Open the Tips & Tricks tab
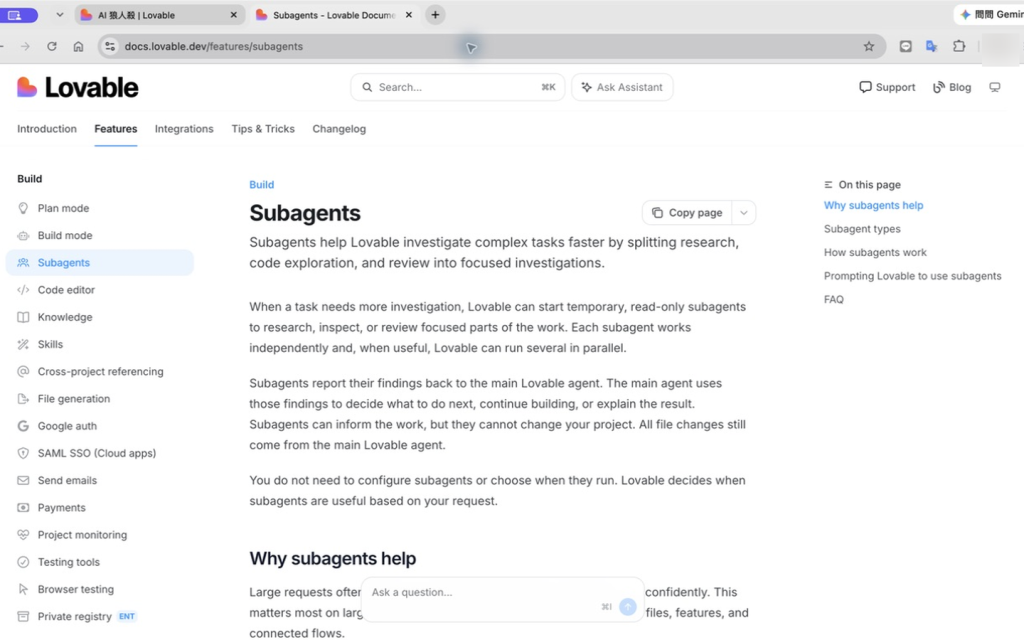 pos(263,129)
